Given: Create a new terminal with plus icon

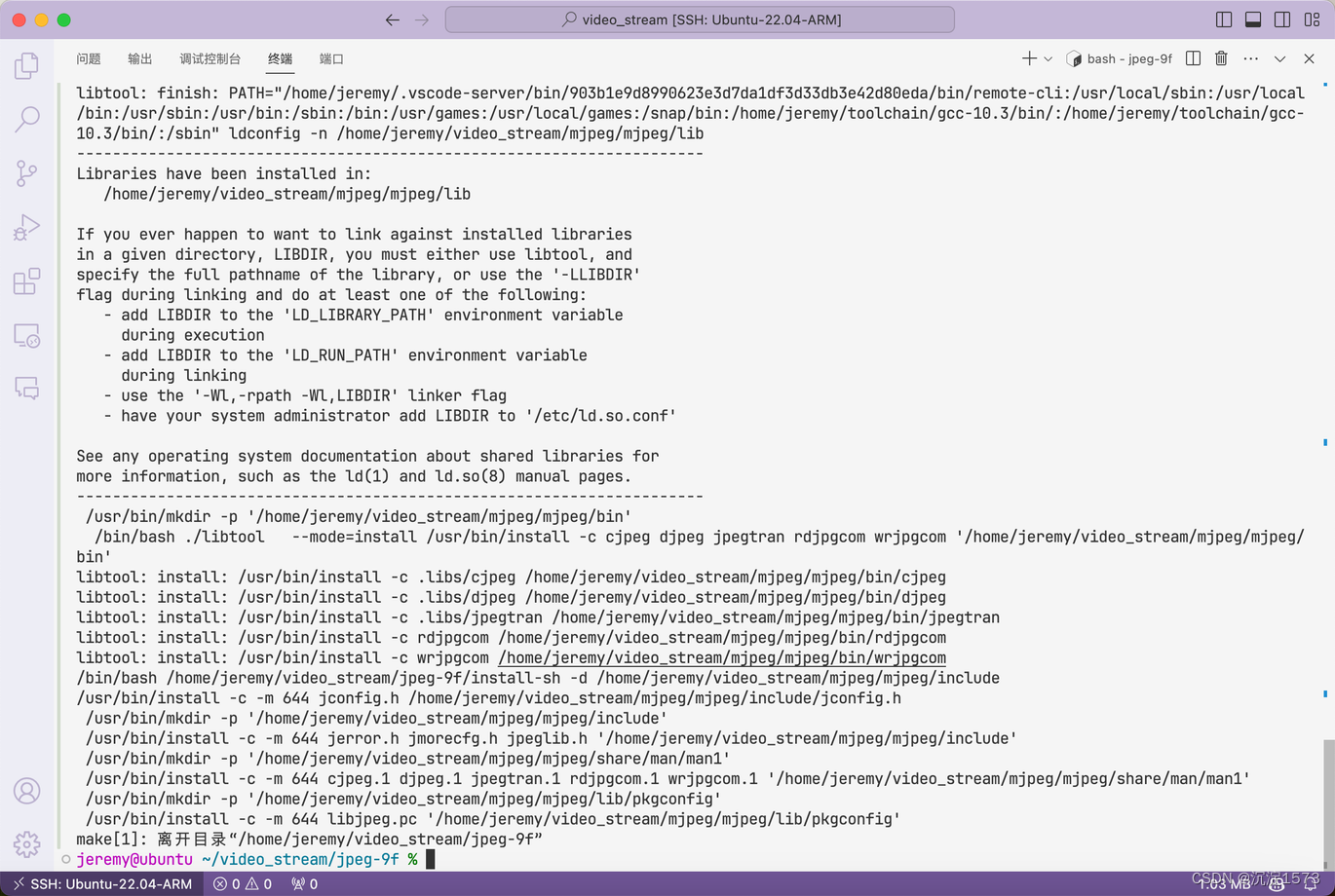Looking at the screenshot, I should [x=1029, y=58].
